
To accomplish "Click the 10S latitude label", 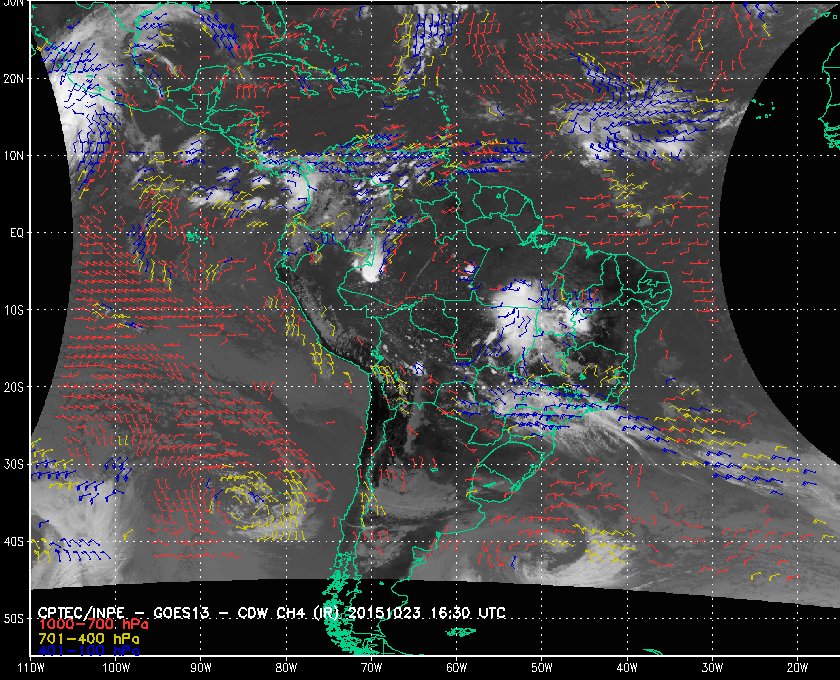I will point(13,310).
